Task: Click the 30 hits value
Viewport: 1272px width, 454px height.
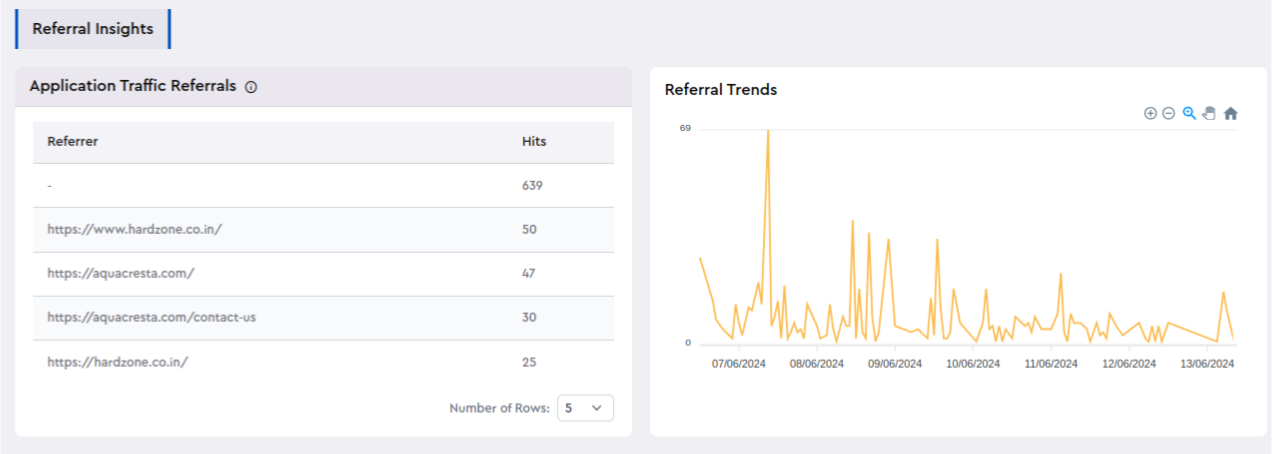Action: (x=529, y=317)
